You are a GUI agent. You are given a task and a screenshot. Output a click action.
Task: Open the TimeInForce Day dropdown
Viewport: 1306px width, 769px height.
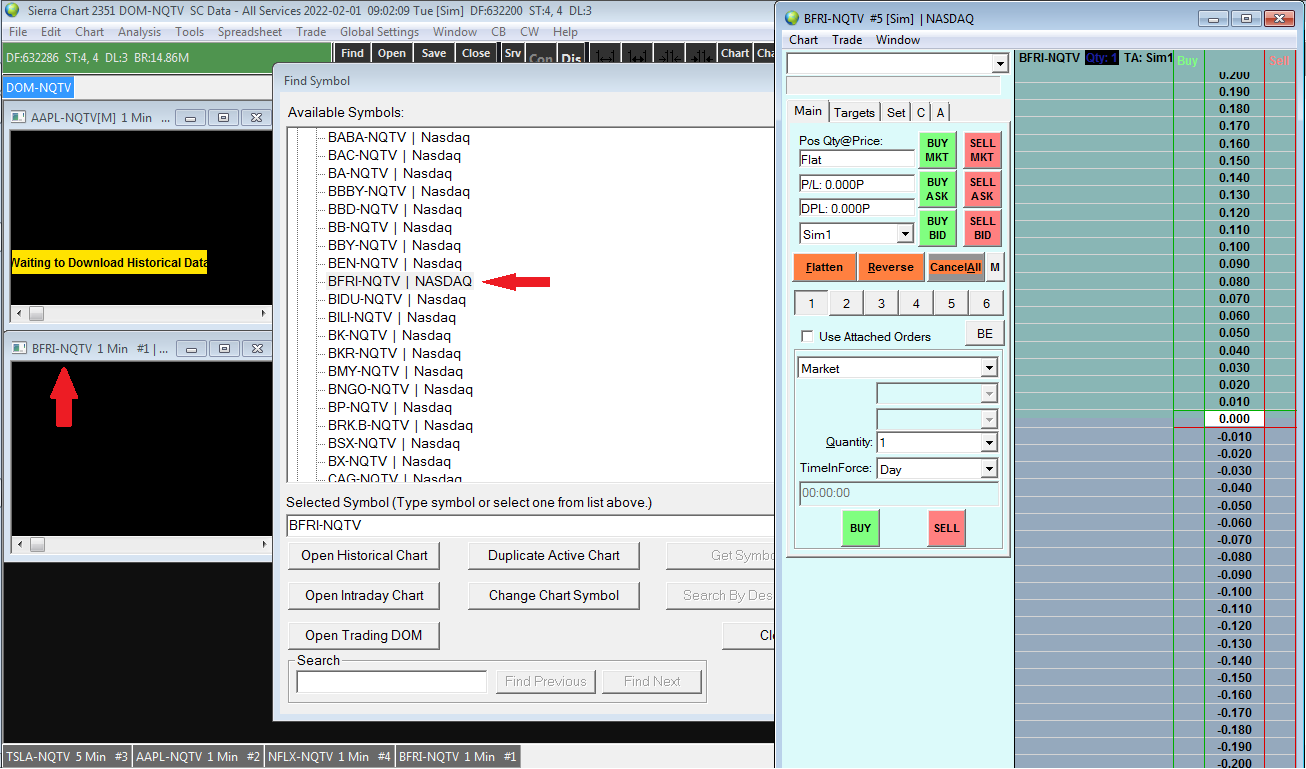(989, 469)
